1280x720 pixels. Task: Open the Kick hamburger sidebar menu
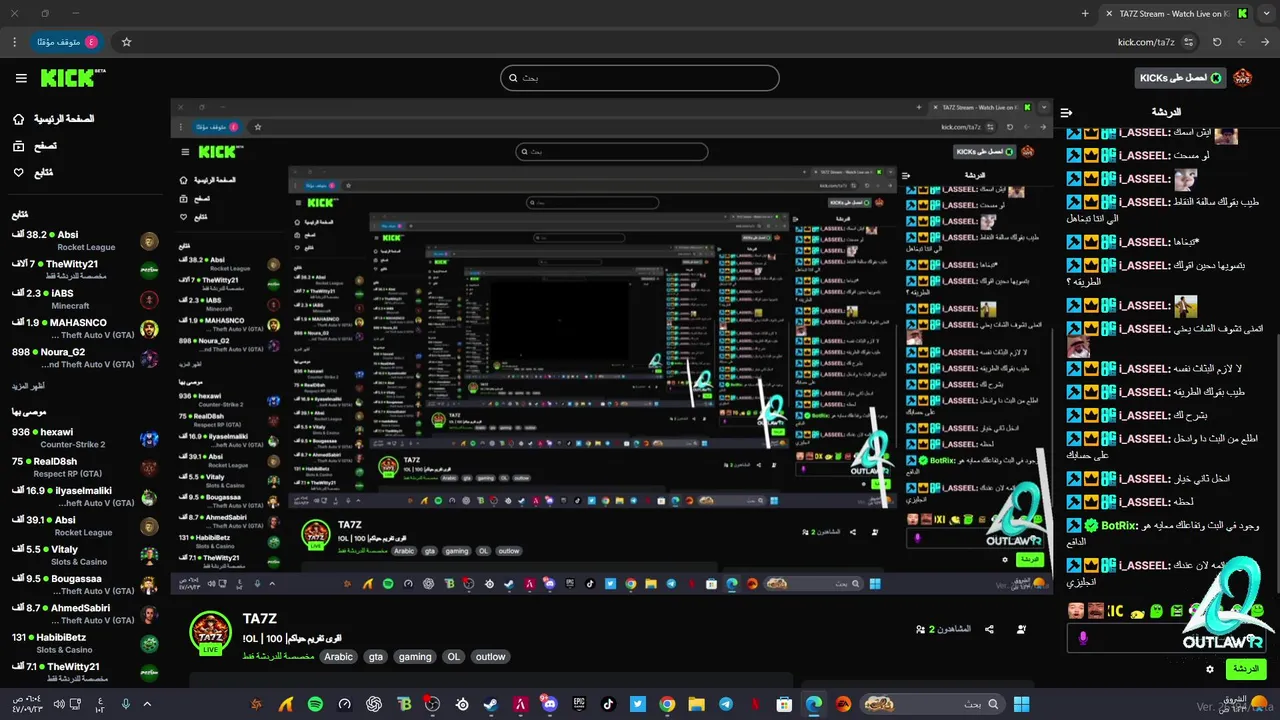point(21,78)
